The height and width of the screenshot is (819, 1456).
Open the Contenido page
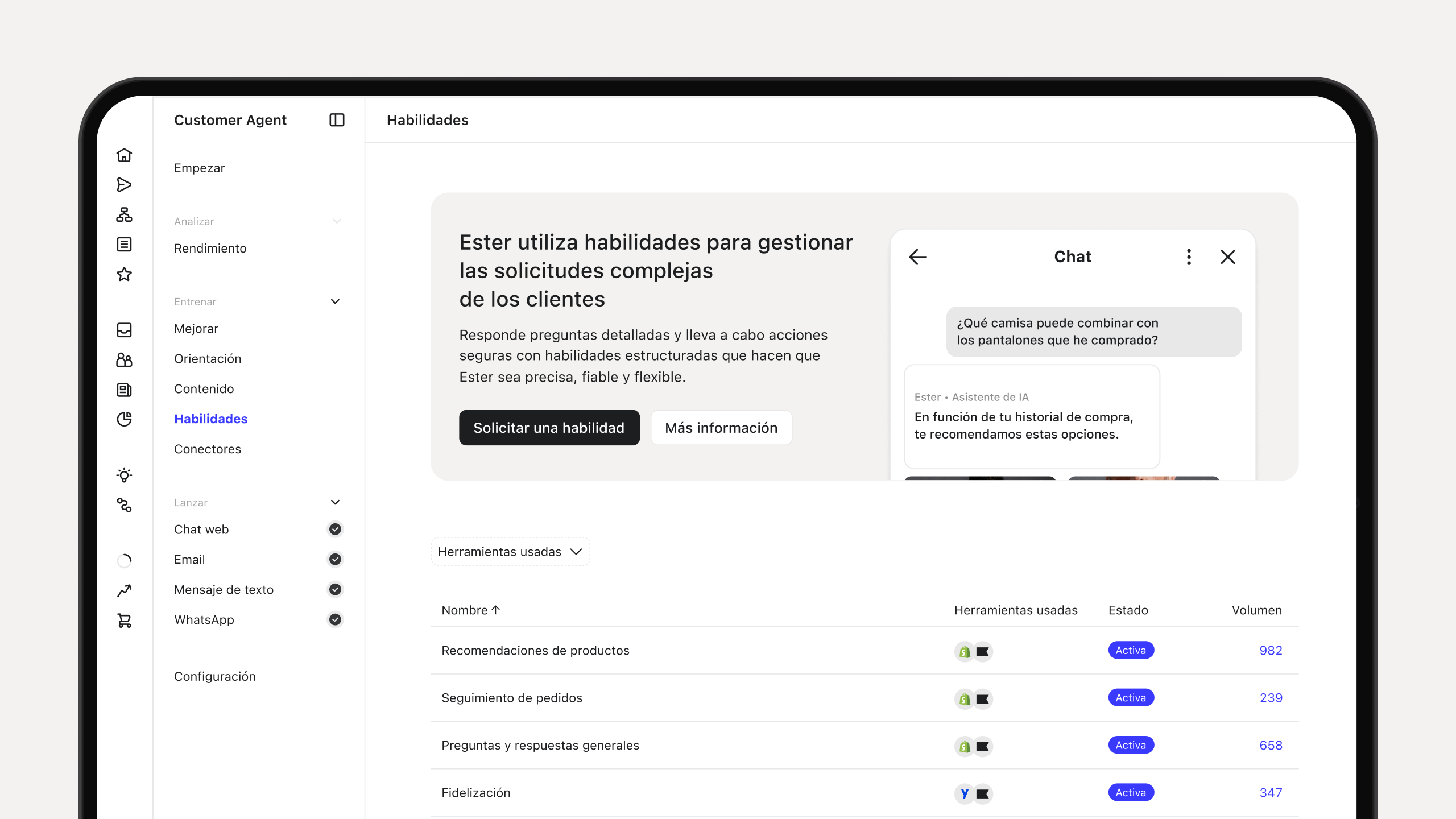pos(204,389)
